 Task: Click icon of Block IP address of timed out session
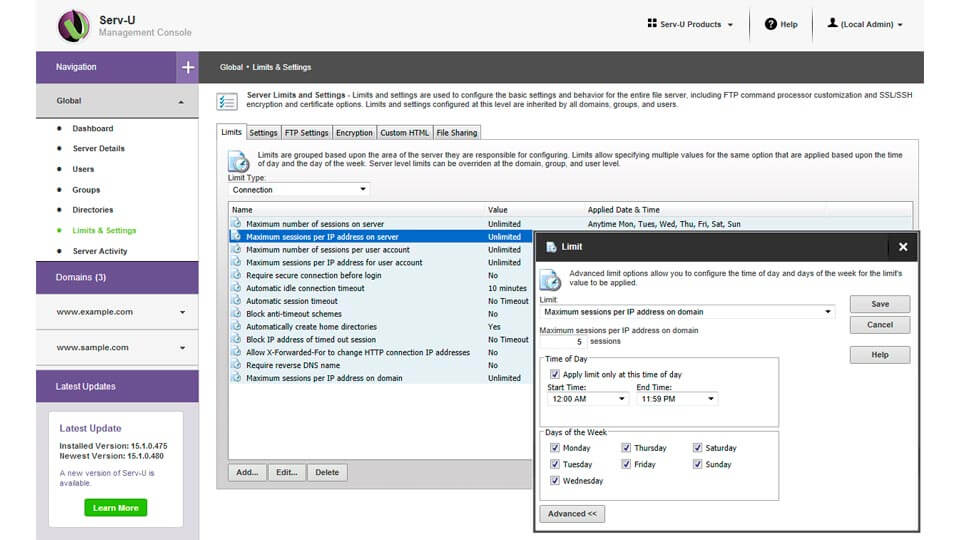point(236,339)
